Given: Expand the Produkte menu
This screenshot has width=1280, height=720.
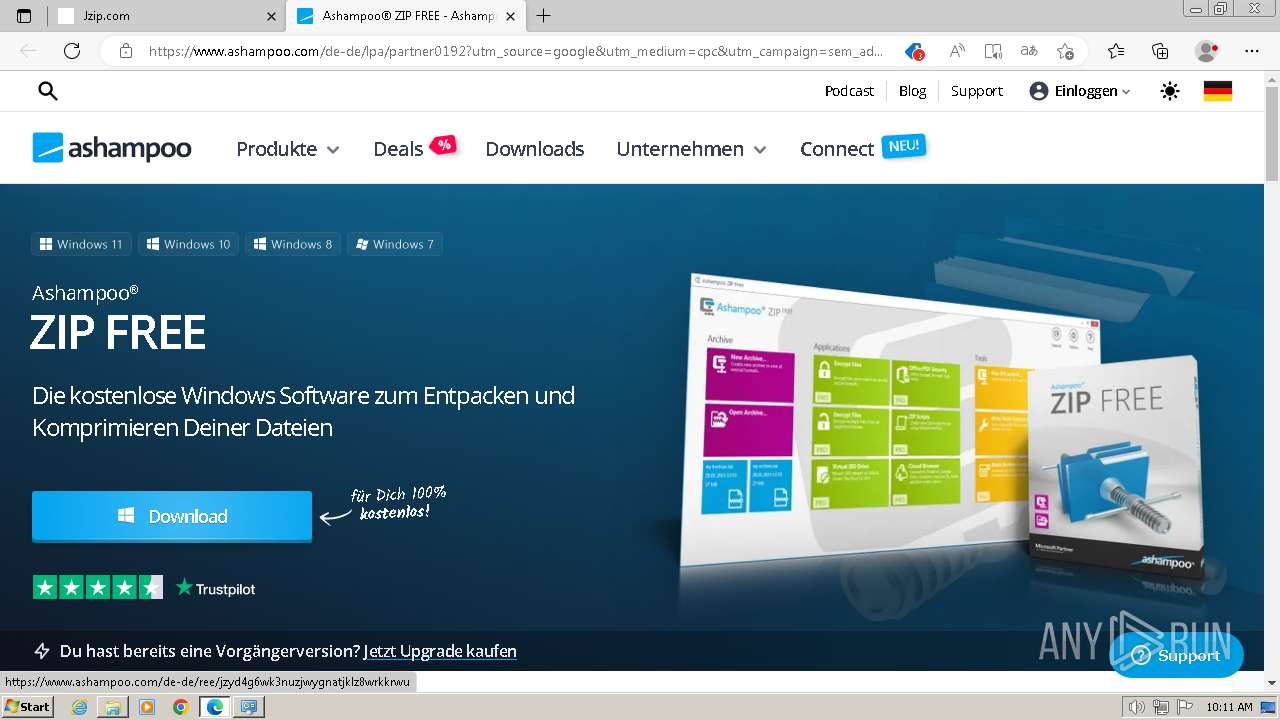Looking at the screenshot, I should point(288,149).
